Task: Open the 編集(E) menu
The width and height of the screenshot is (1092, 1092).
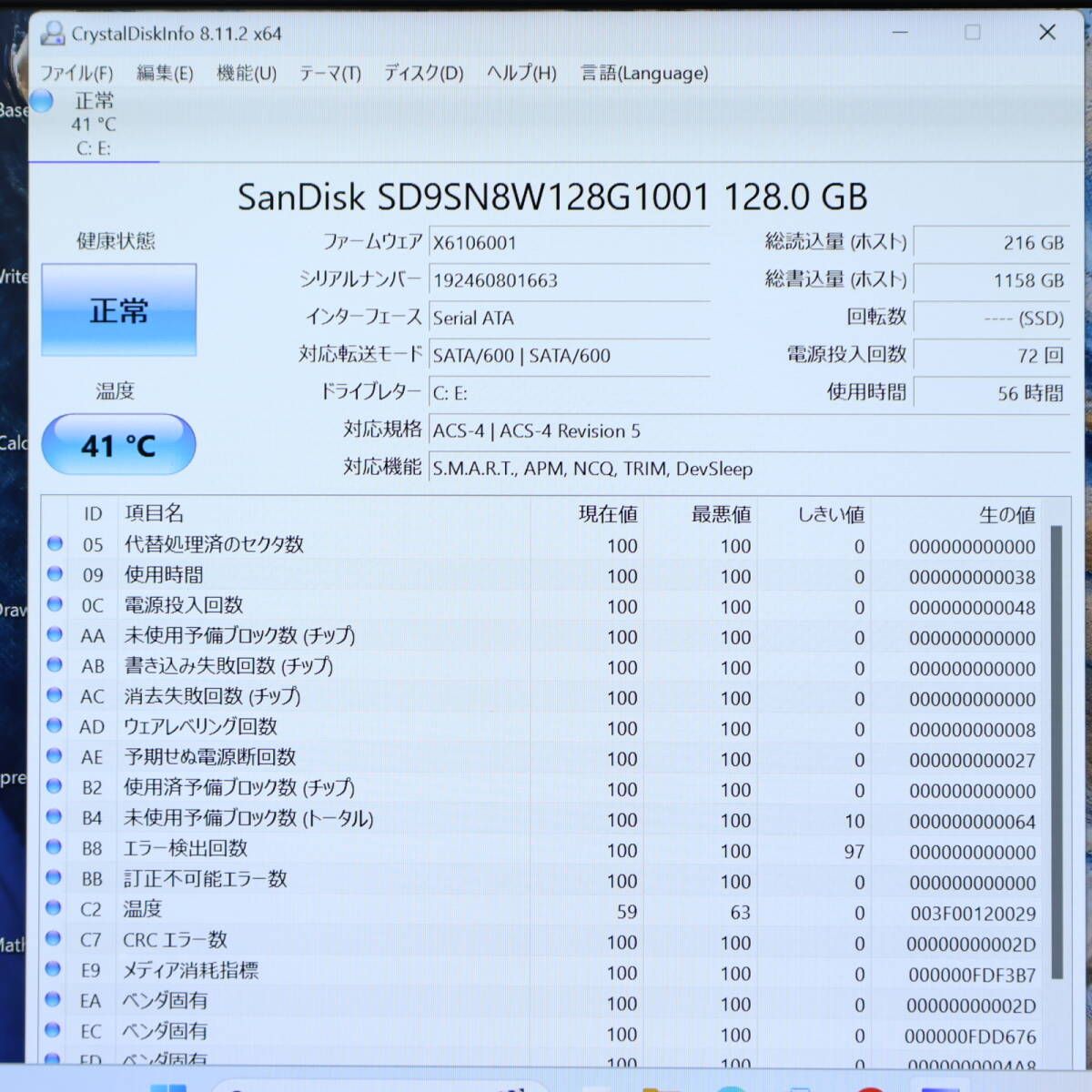Action: [x=165, y=73]
